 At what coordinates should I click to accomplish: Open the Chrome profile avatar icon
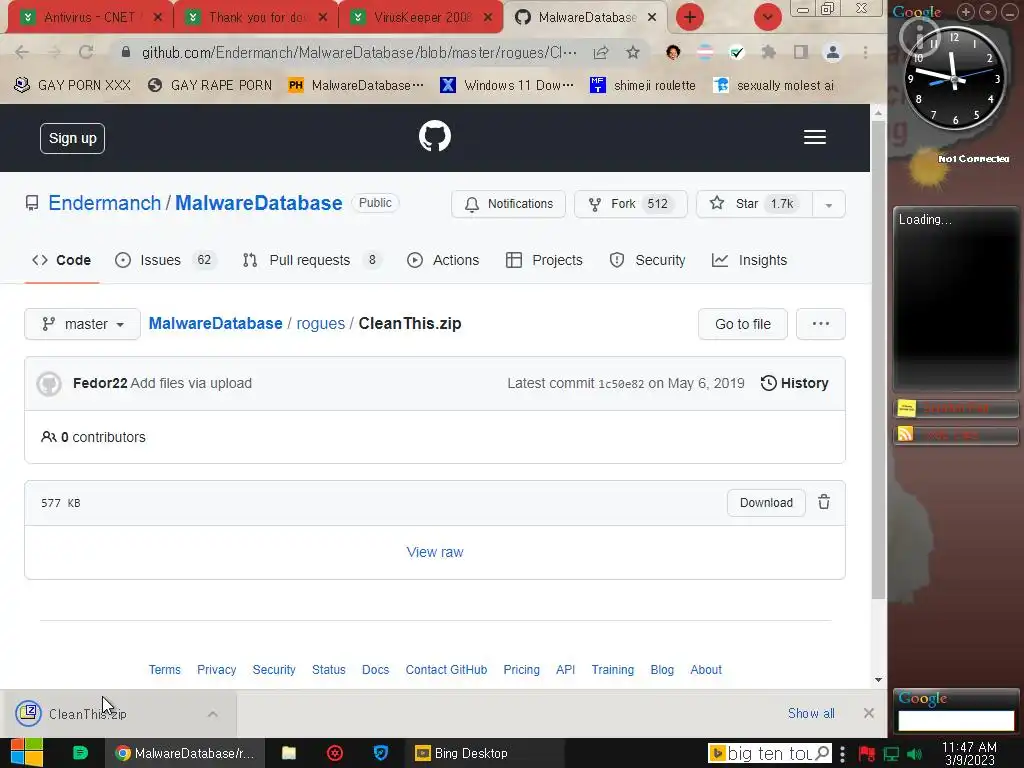pos(833,52)
